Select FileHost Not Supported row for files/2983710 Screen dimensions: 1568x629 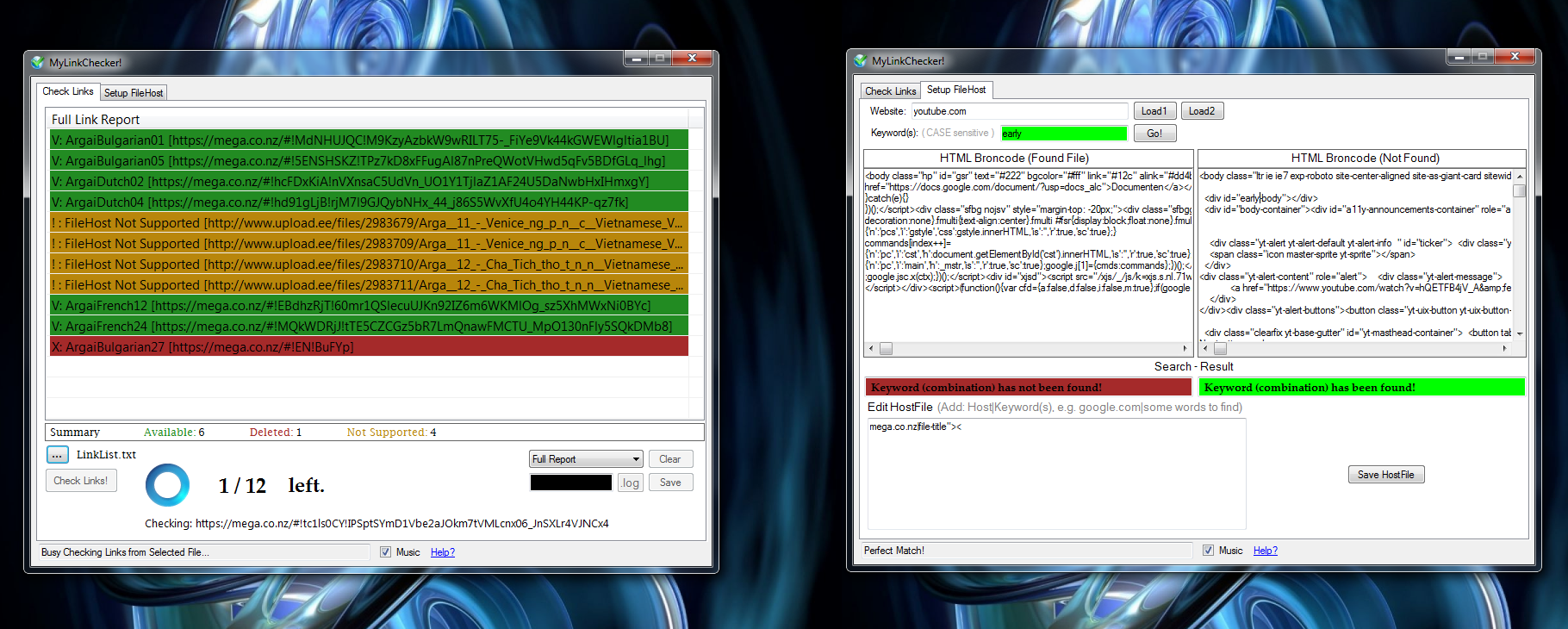click(369, 264)
